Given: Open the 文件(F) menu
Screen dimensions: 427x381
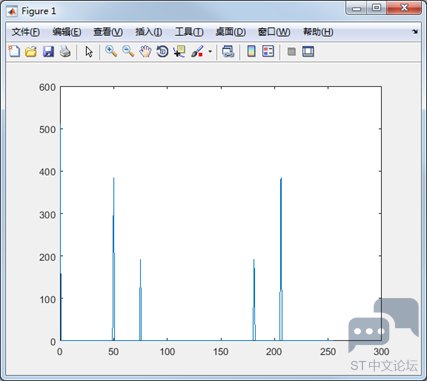Looking at the screenshot, I should coord(26,32).
